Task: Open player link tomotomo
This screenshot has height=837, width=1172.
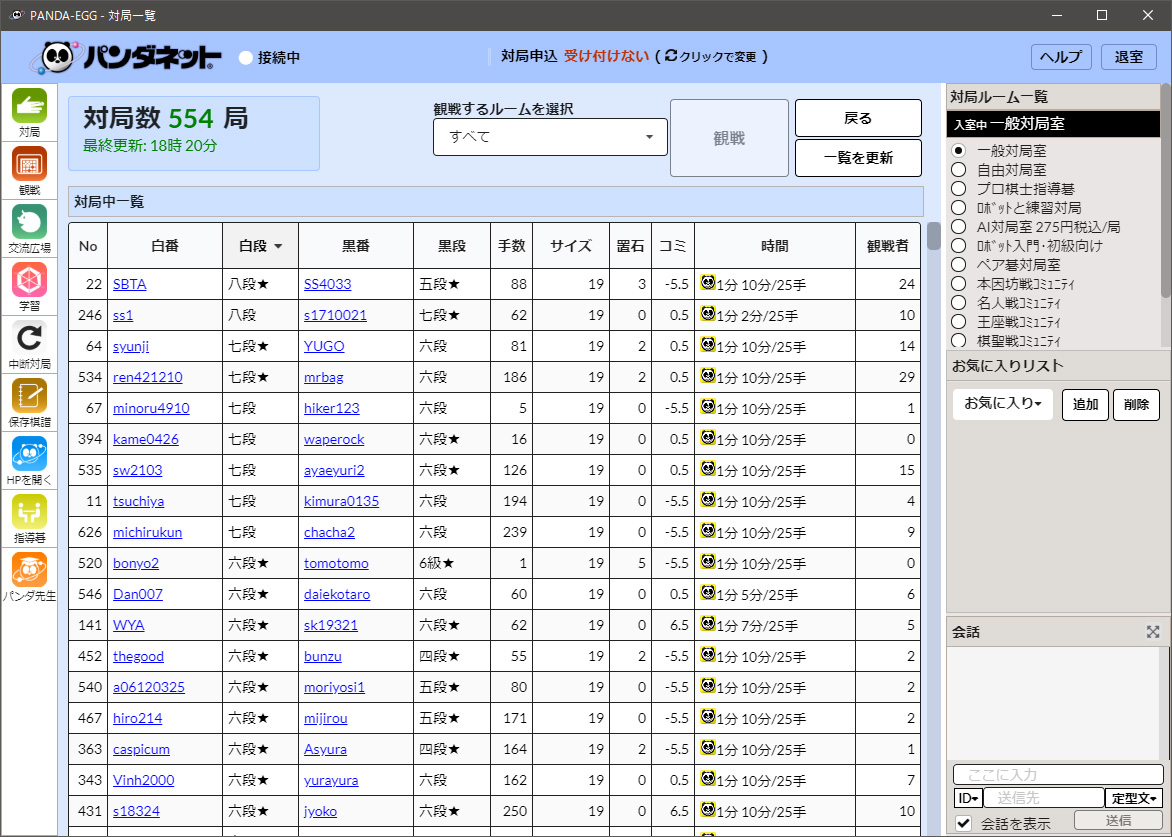Action: [x=336, y=563]
